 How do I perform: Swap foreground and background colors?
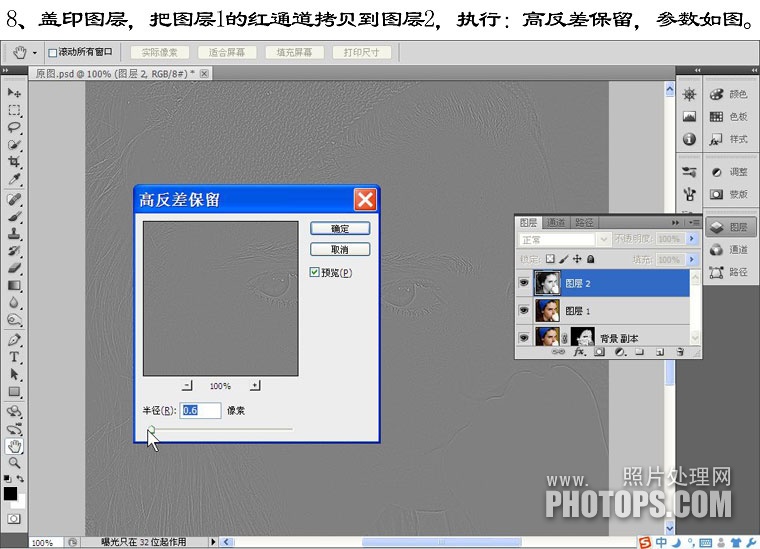coord(20,478)
